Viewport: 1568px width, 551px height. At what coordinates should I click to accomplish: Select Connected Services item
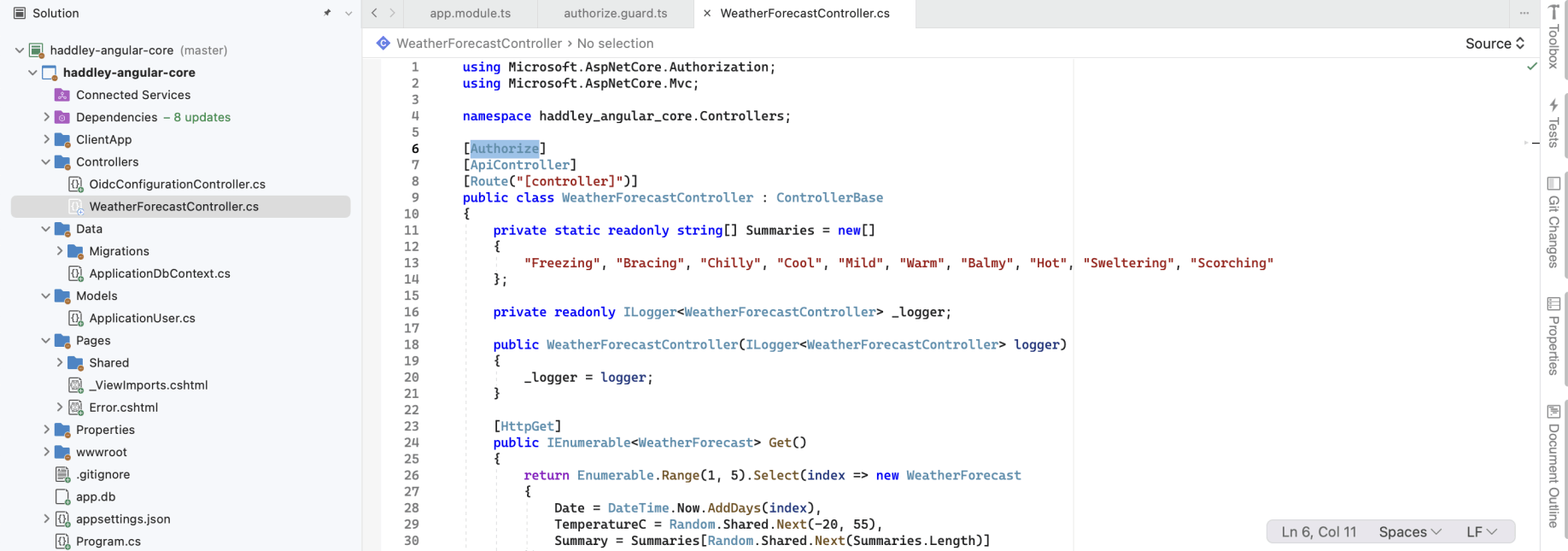pyautogui.click(x=133, y=95)
